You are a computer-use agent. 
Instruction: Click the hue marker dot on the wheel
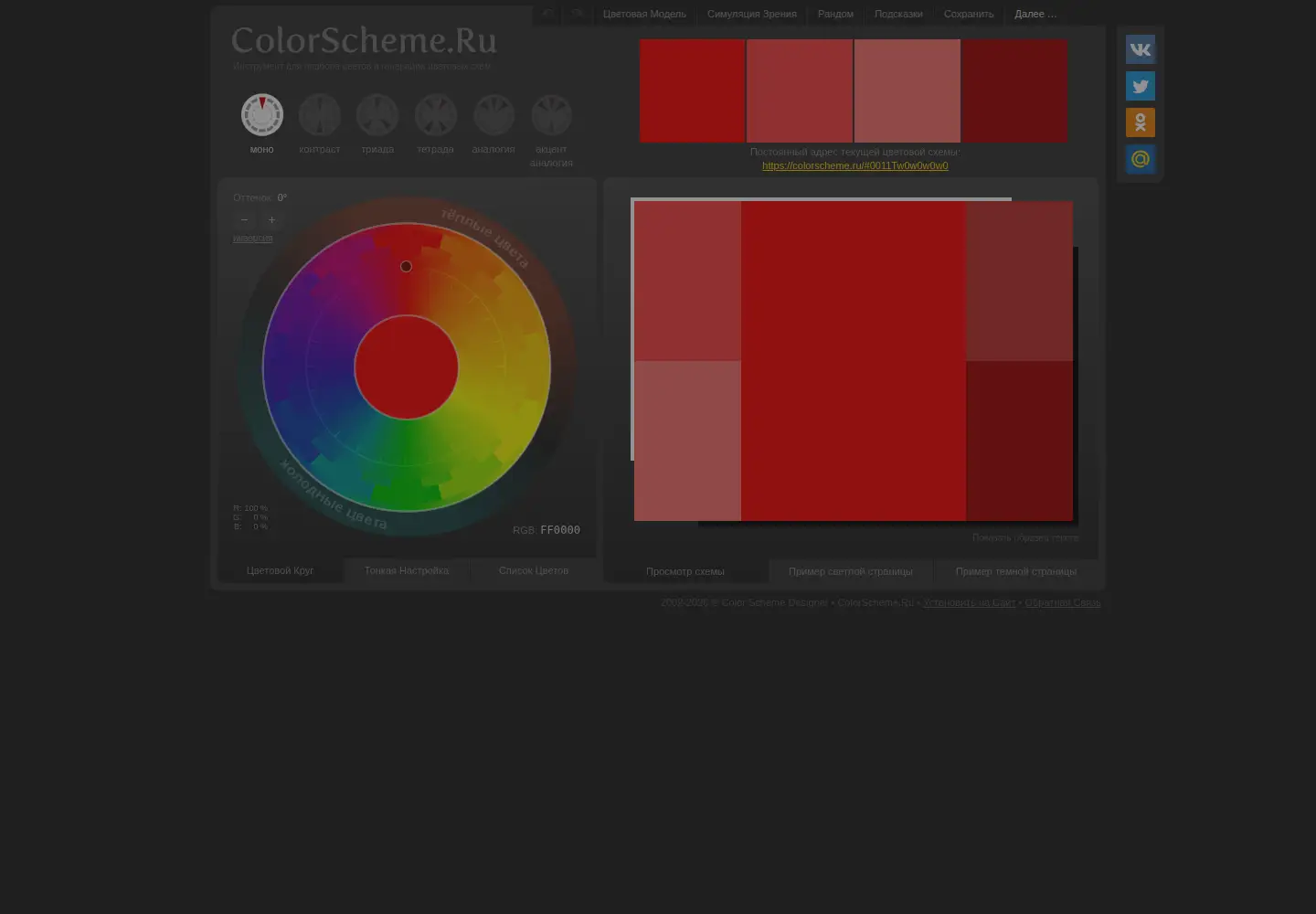[406, 267]
